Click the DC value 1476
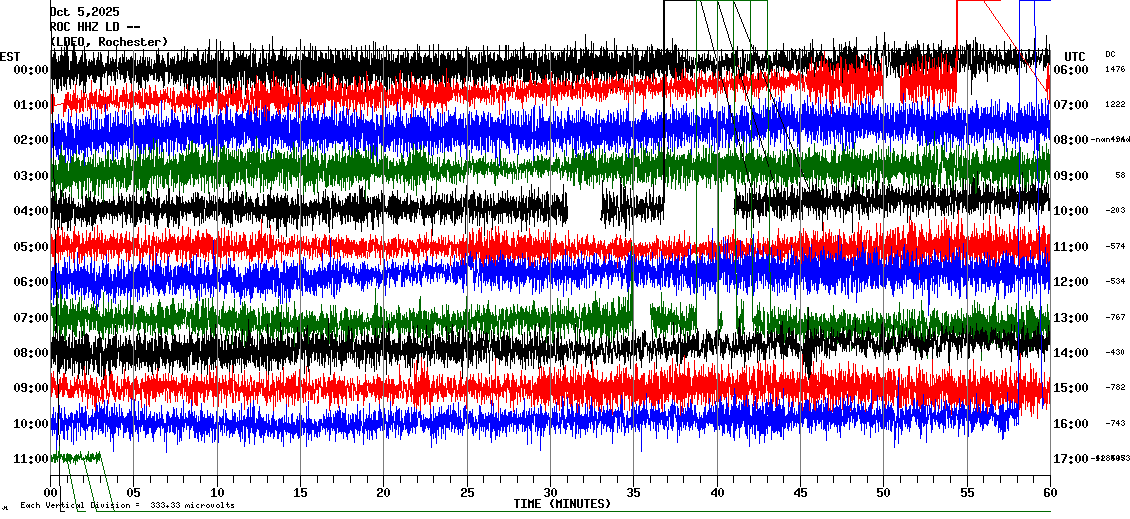The image size is (1130, 519). point(1114,70)
